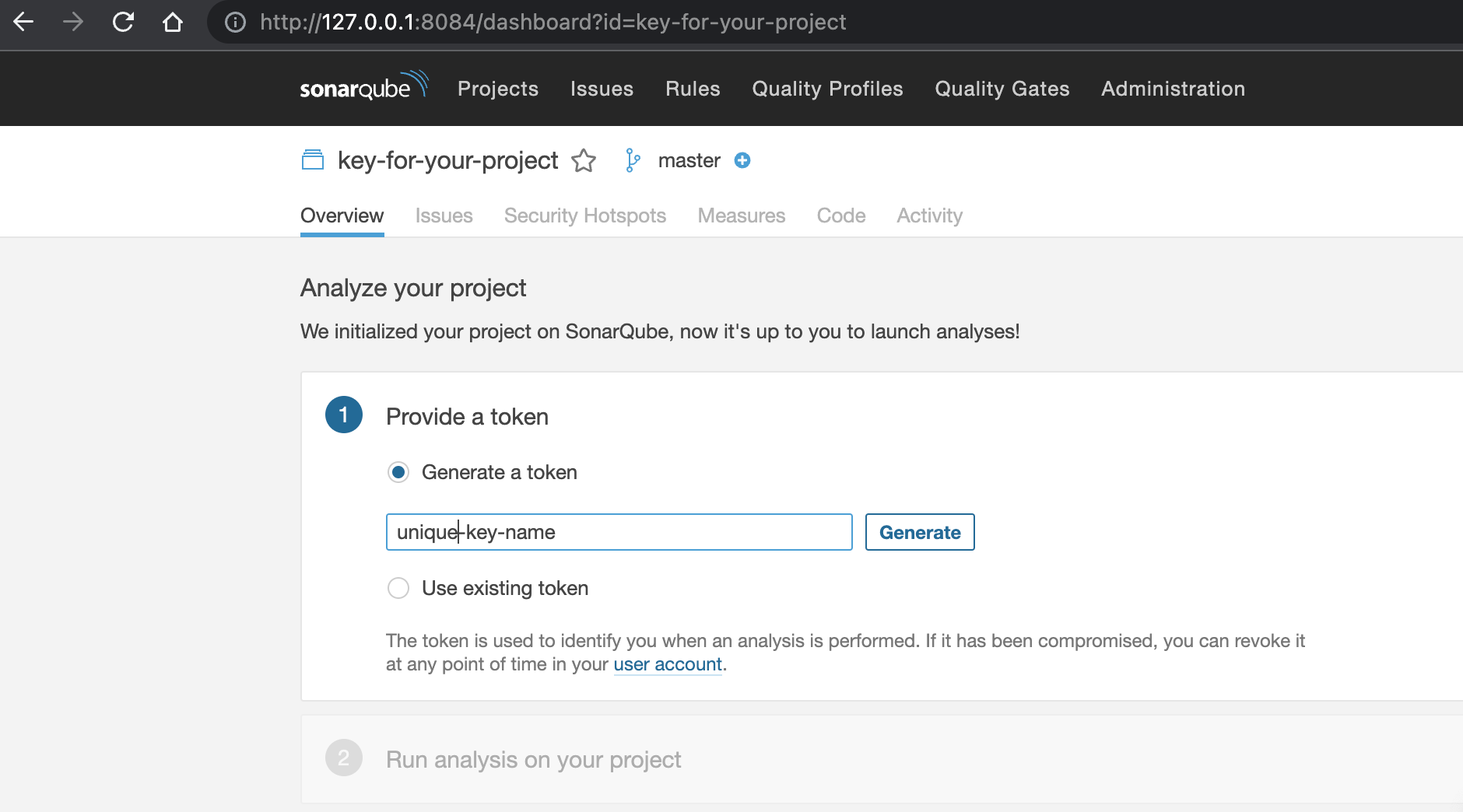Screen dimensions: 1463x812
Task: Click the plus icon beside master branch
Action: point(742,160)
